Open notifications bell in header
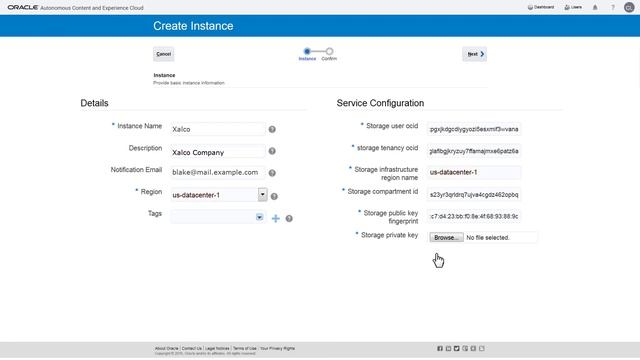640x360 pixels. 595,7
